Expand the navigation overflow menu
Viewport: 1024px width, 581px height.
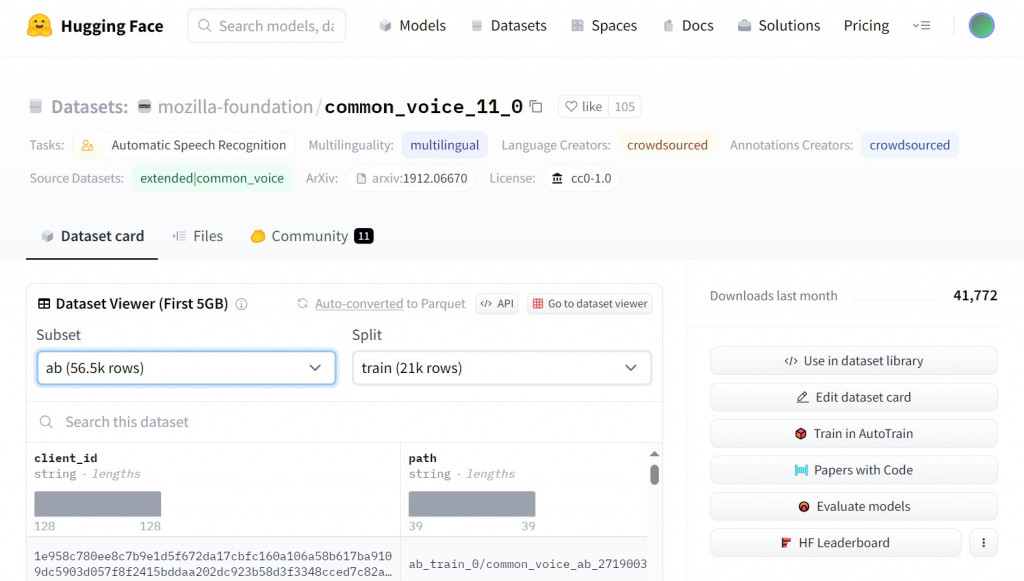[921, 26]
